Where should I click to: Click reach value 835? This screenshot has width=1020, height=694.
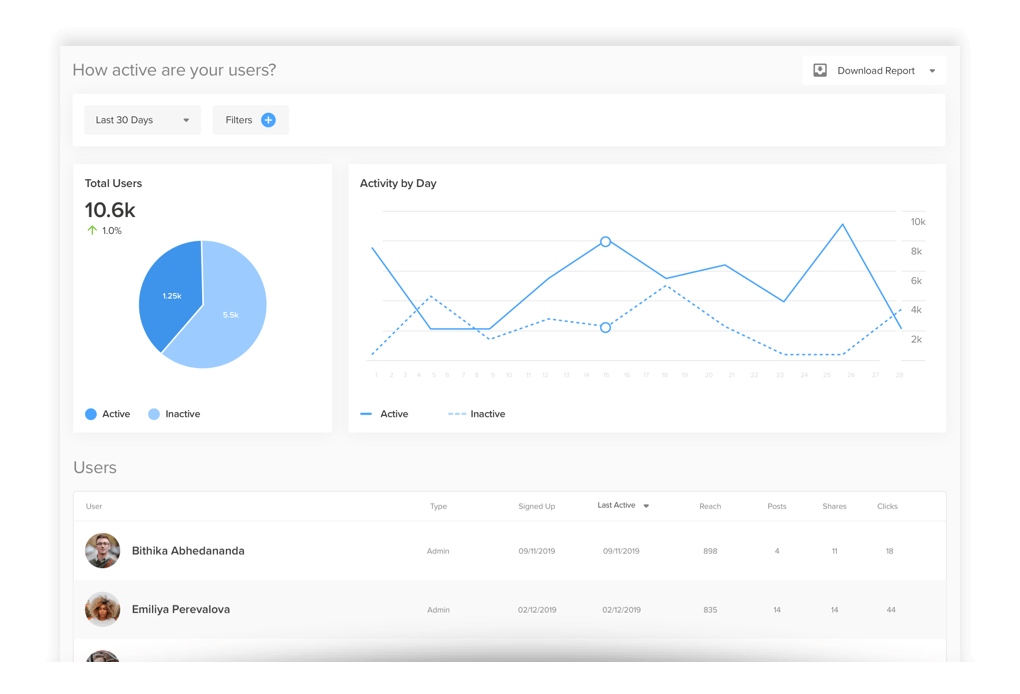click(710, 609)
